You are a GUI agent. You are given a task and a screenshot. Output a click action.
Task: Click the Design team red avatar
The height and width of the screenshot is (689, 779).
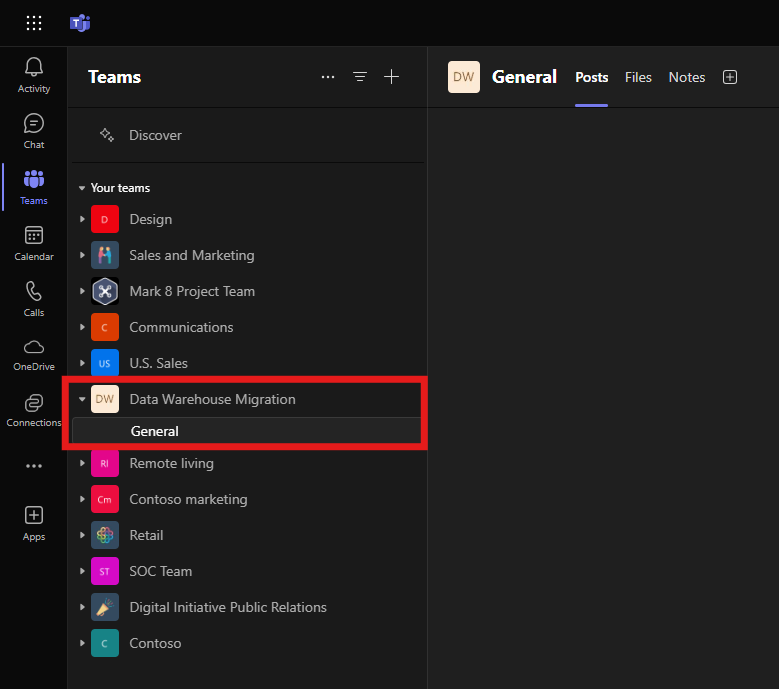(105, 219)
